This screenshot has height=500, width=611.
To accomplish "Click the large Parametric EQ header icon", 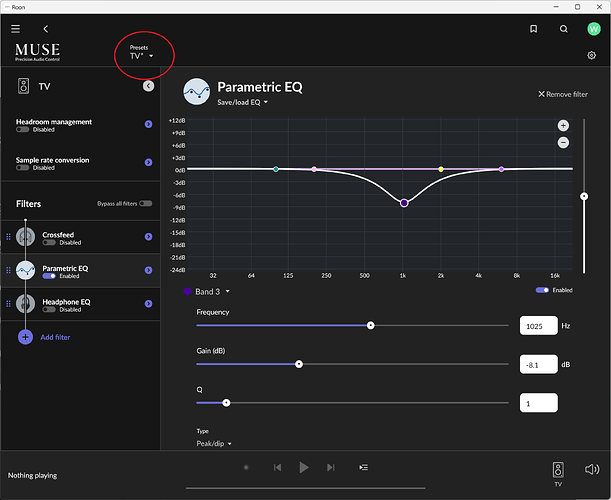I will tap(197, 92).
